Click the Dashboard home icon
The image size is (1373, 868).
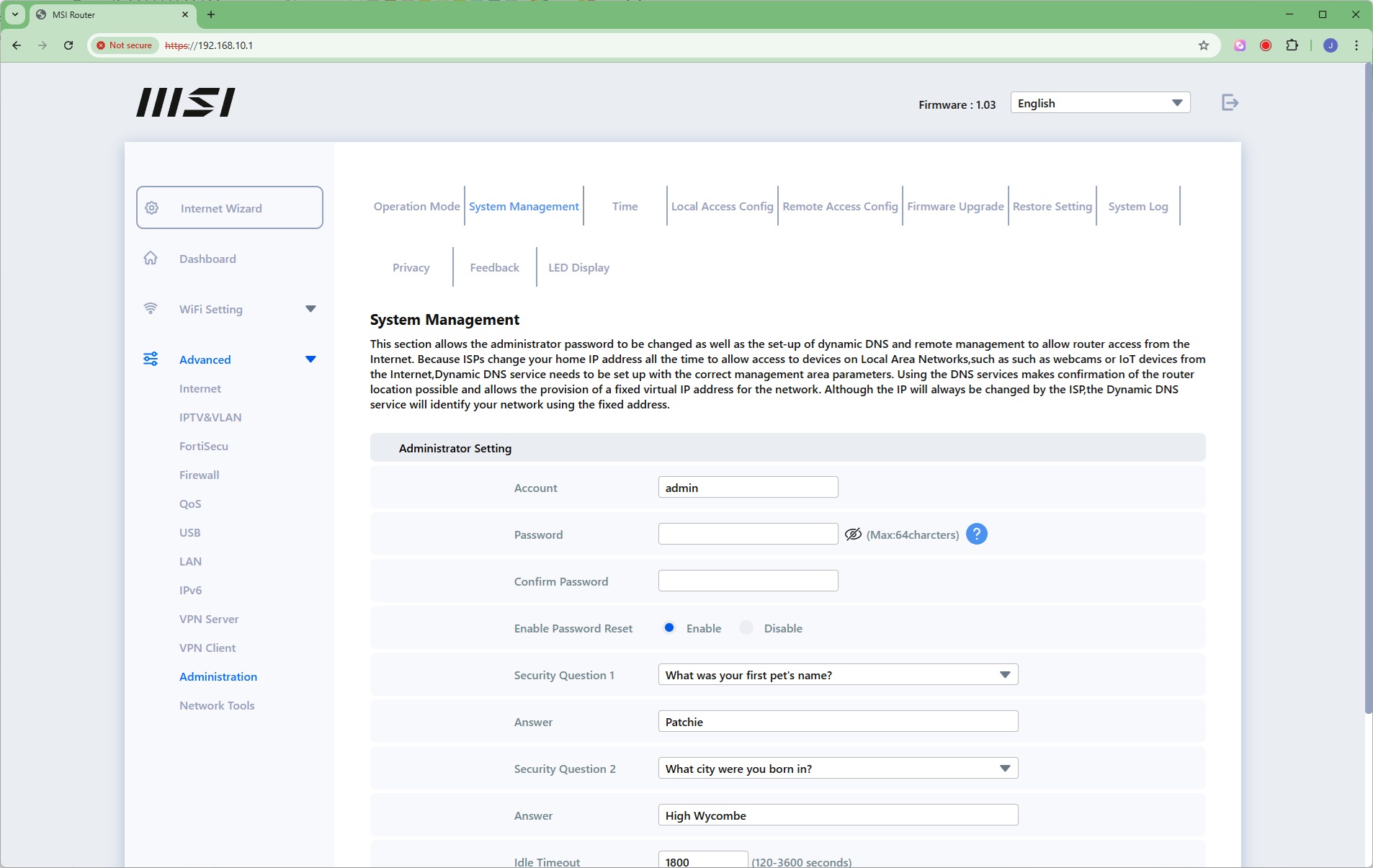click(x=151, y=259)
